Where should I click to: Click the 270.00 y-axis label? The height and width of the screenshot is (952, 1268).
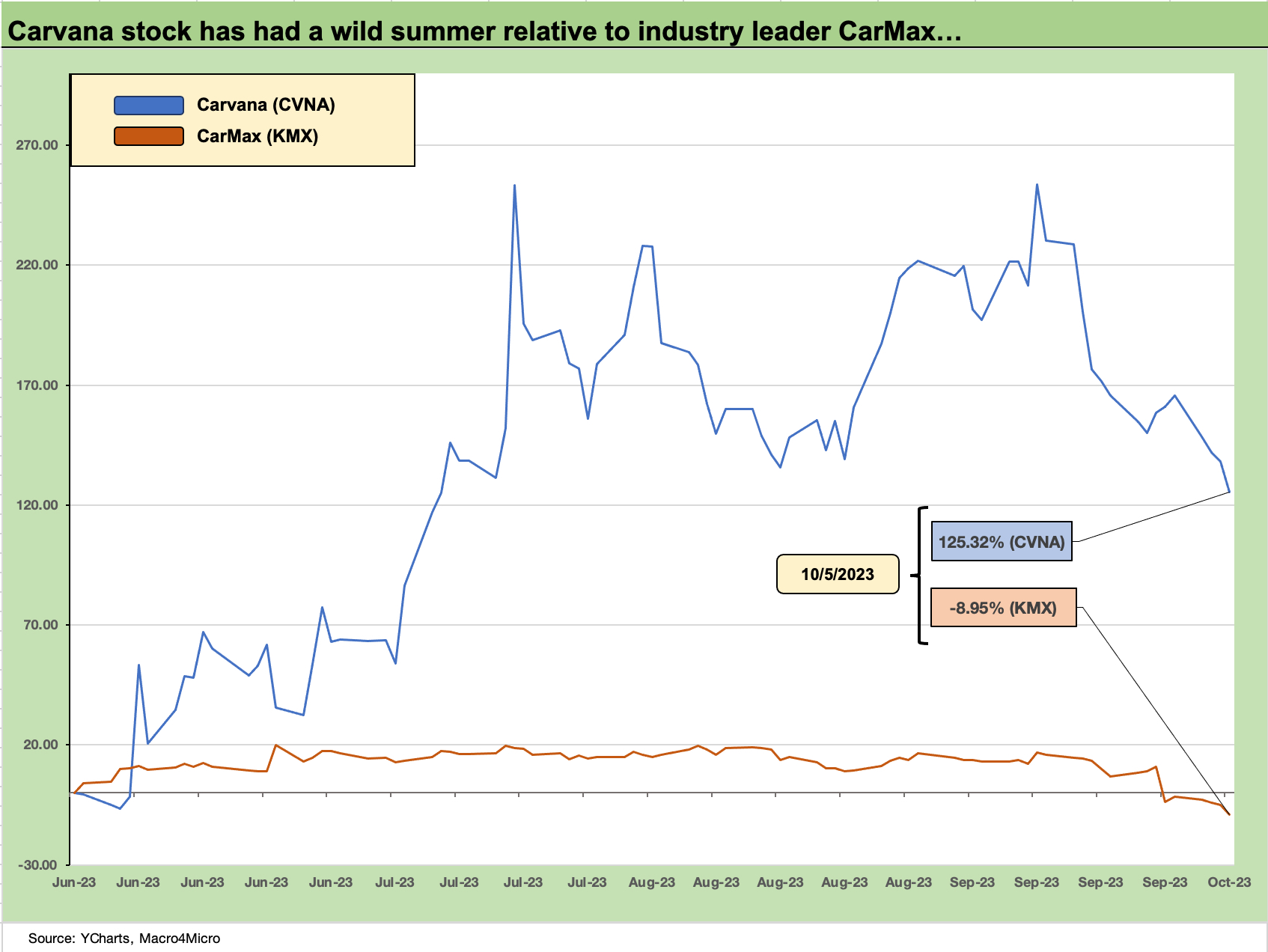click(37, 145)
